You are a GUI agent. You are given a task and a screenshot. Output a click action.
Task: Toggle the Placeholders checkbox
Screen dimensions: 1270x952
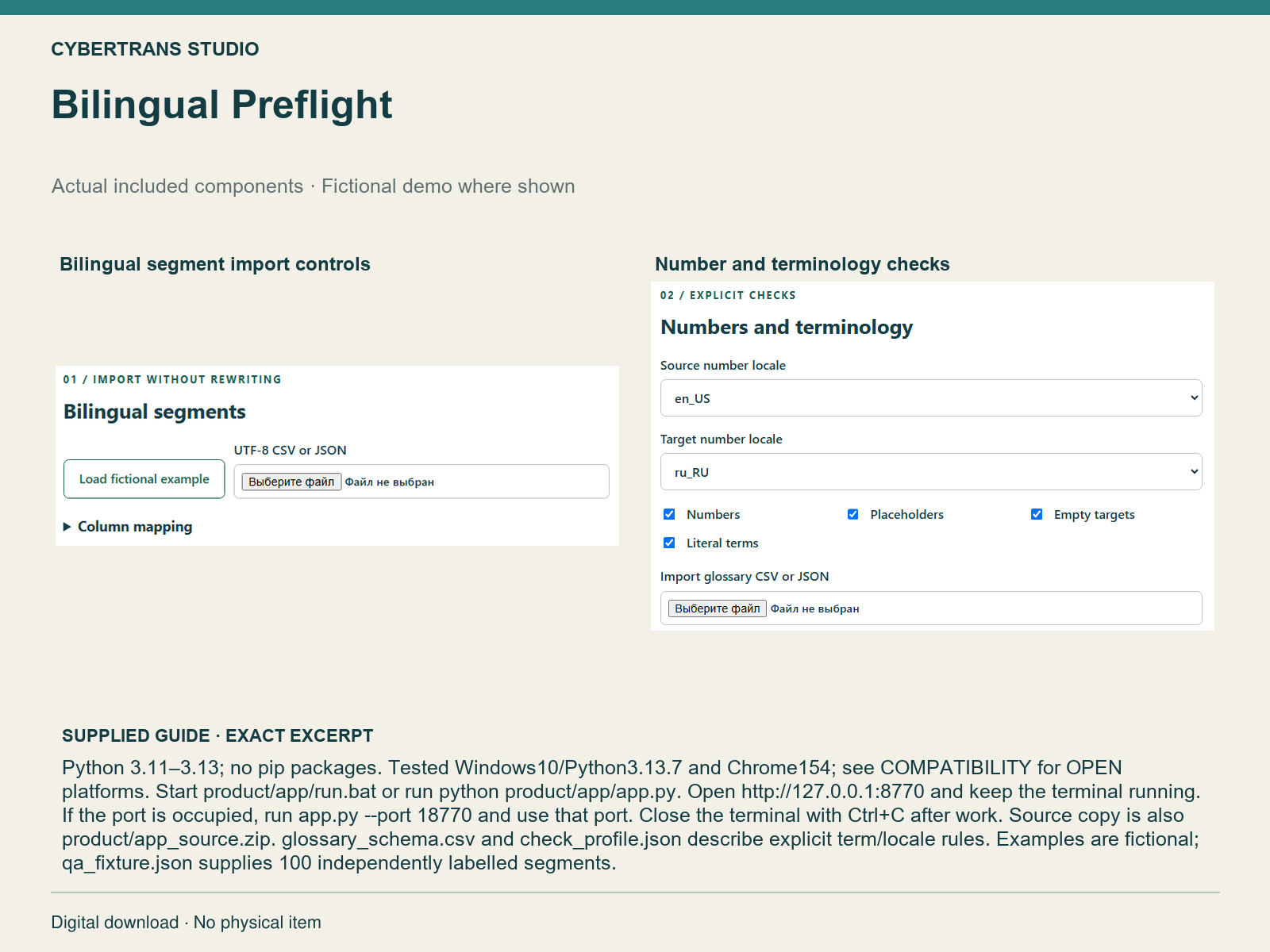pyautogui.click(x=852, y=514)
